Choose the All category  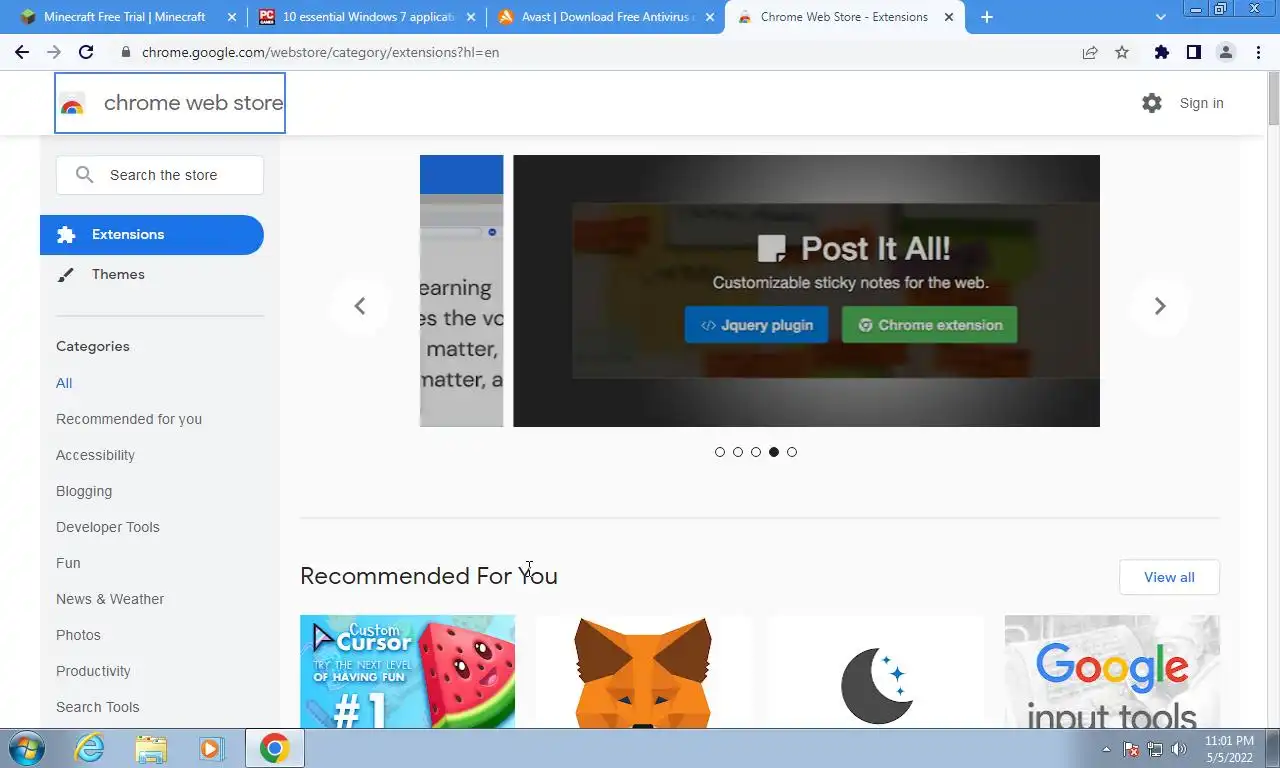pyautogui.click(x=64, y=383)
